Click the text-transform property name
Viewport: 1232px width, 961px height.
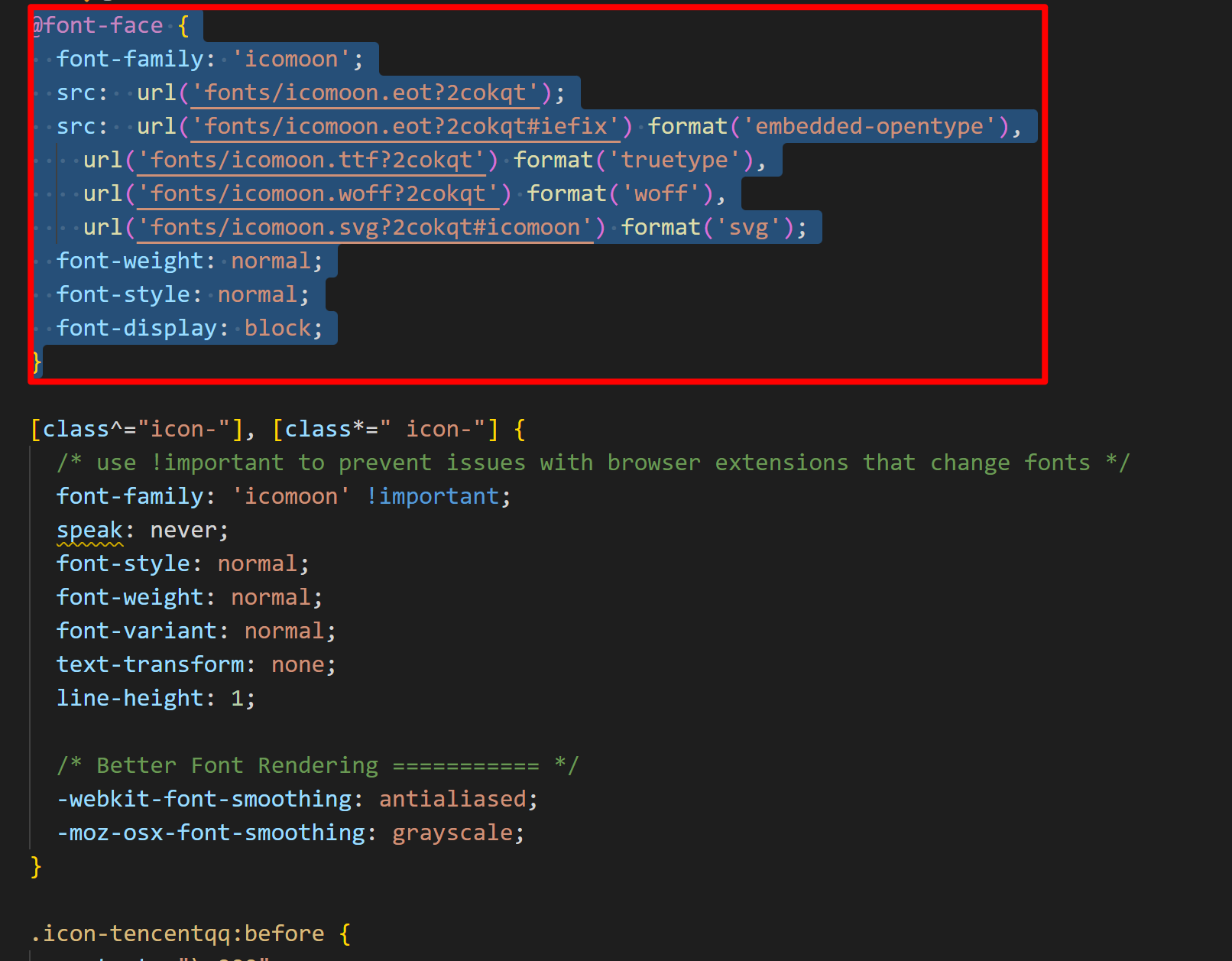151,664
